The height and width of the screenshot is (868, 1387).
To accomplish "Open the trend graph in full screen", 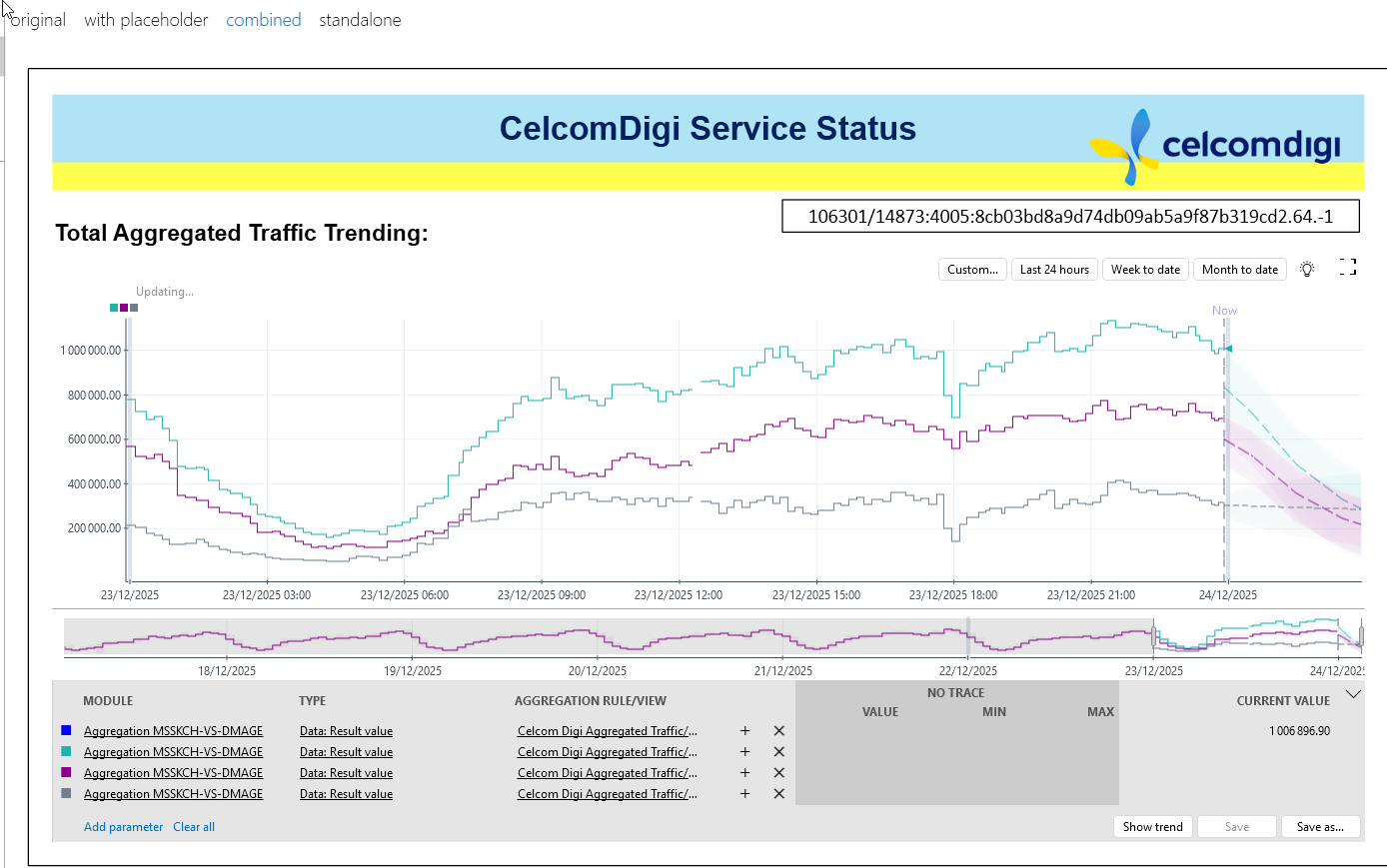I will 1348,268.
